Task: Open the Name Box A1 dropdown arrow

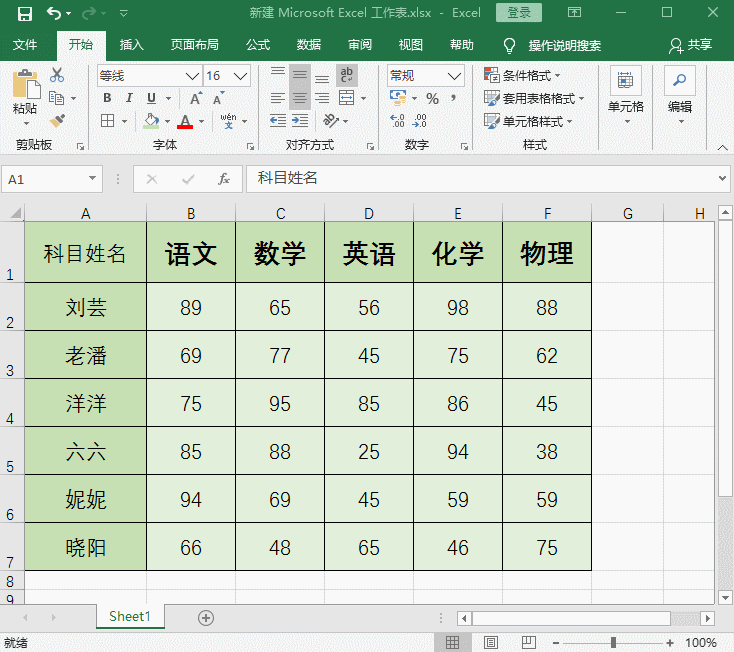Action: 92,178
